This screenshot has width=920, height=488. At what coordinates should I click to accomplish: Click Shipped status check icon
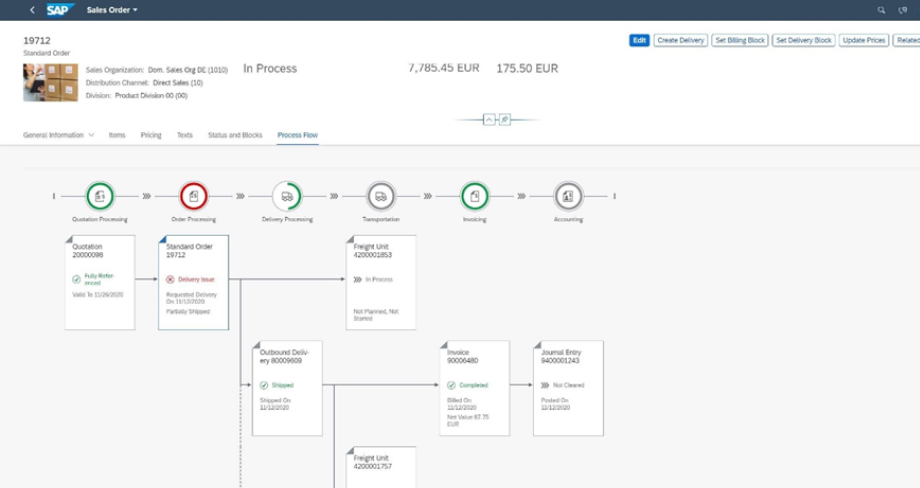(x=264, y=385)
